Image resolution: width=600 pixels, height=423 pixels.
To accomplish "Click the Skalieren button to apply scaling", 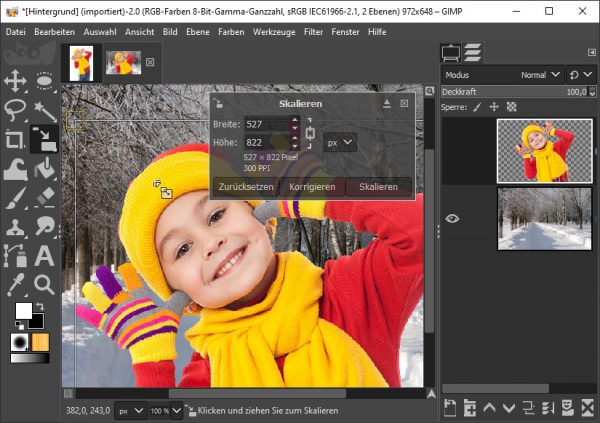I will coord(378,187).
